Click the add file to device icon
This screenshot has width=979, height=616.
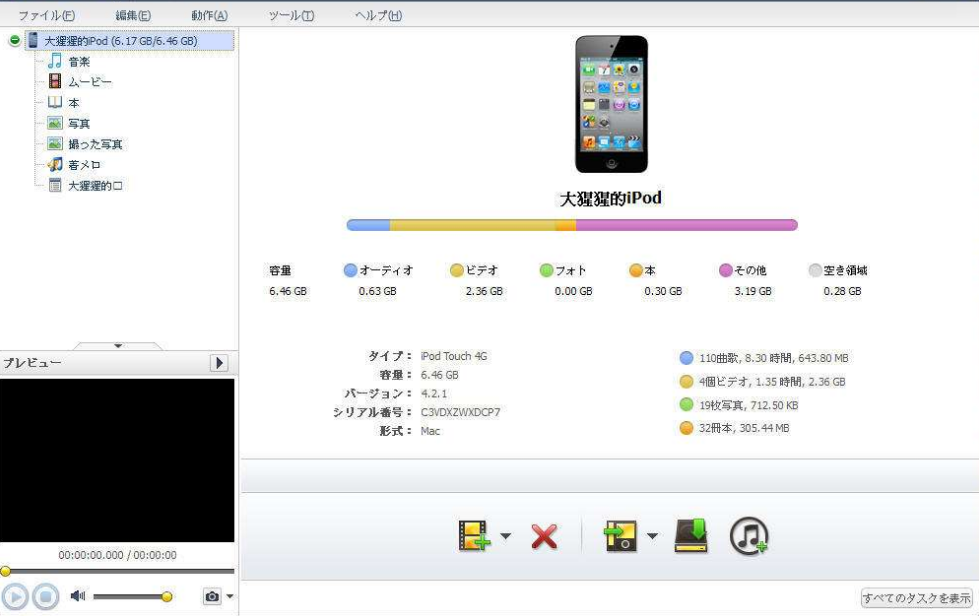pyautogui.click(x=474, y=535)
